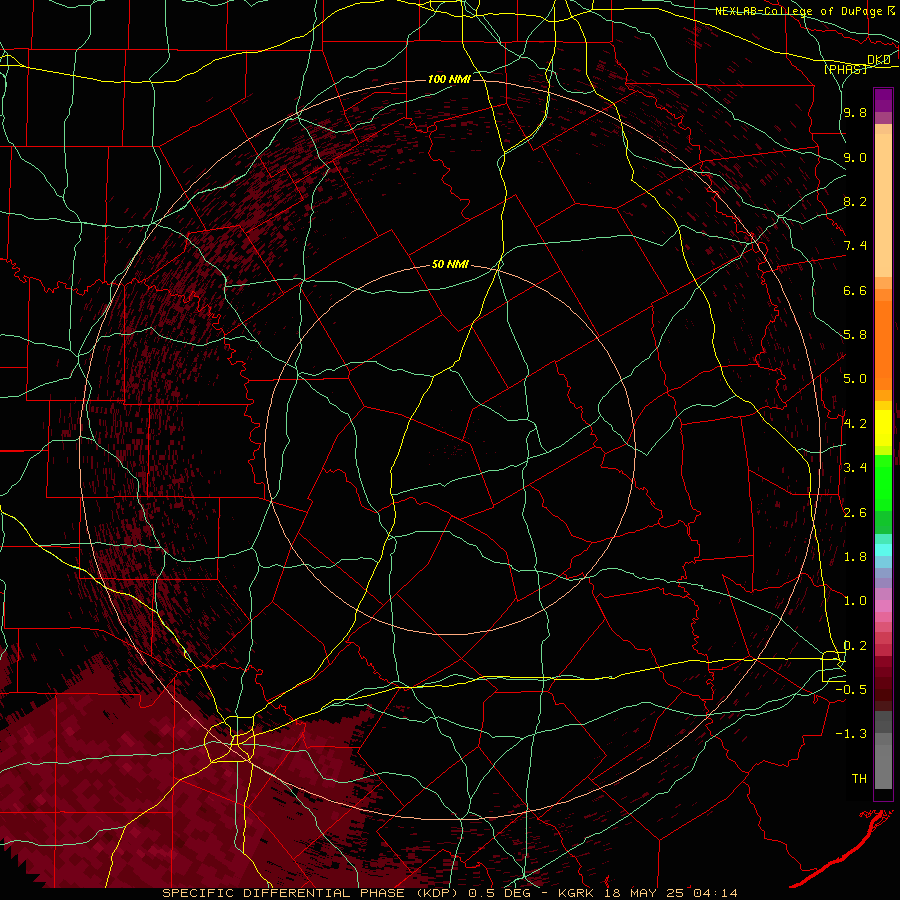This screenshot has width=900, height=900.
Task: Click the TH threshold label
Action: click(x=859, y=779)
